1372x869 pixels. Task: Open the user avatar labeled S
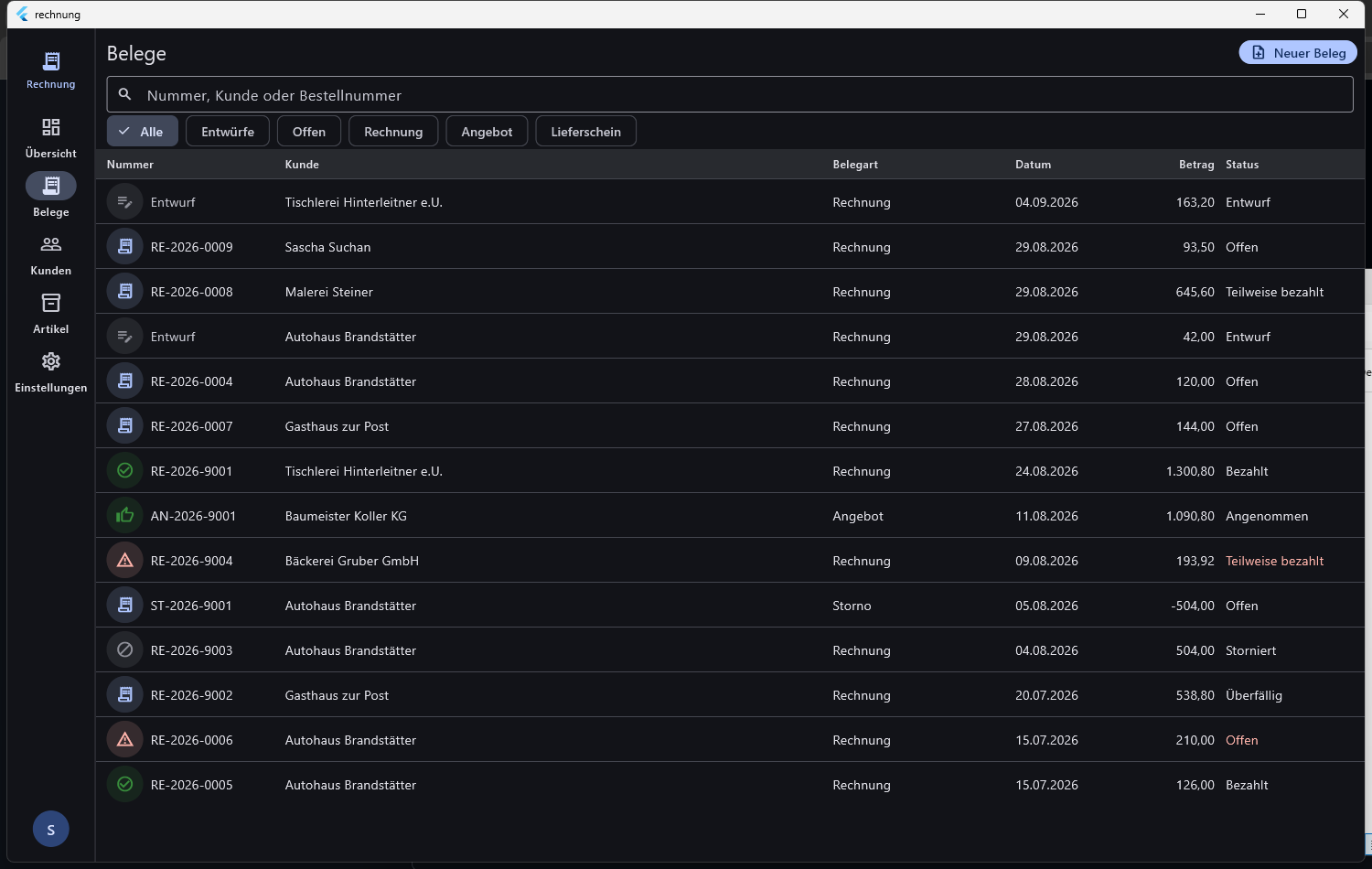point(51,829)
